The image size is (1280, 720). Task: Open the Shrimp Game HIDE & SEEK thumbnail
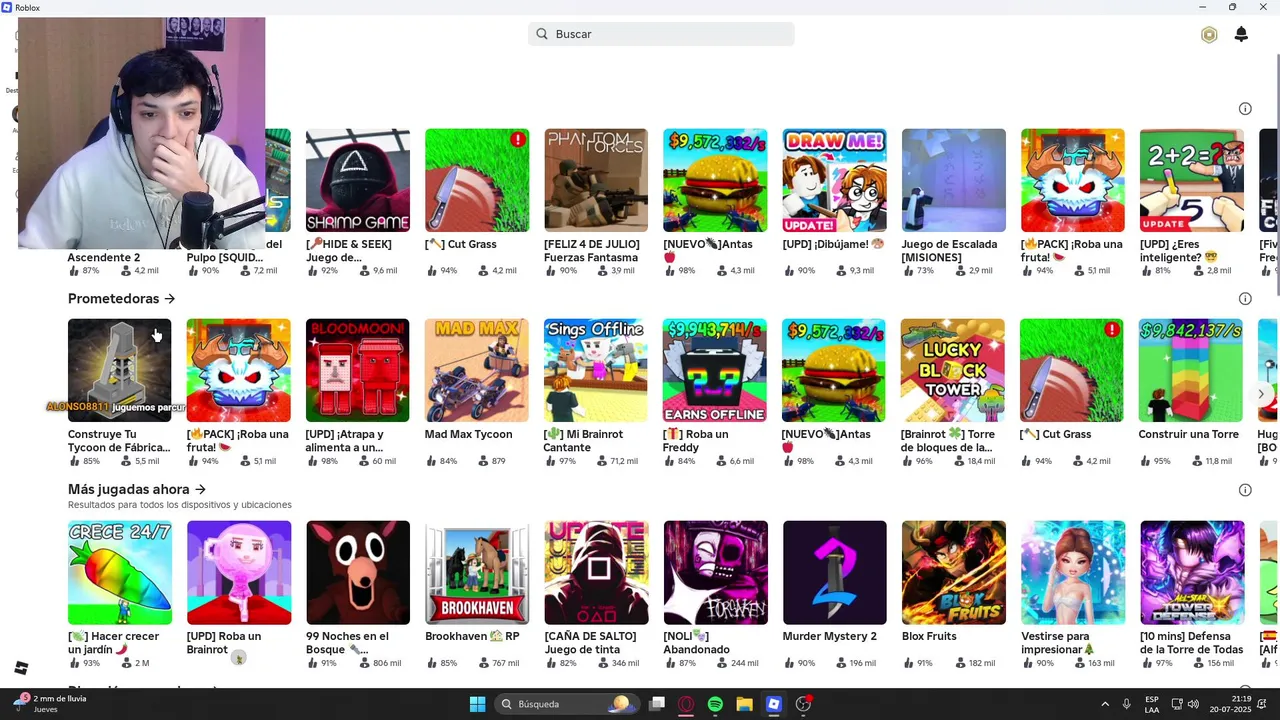pyautogui.click(x=358, y=180)
